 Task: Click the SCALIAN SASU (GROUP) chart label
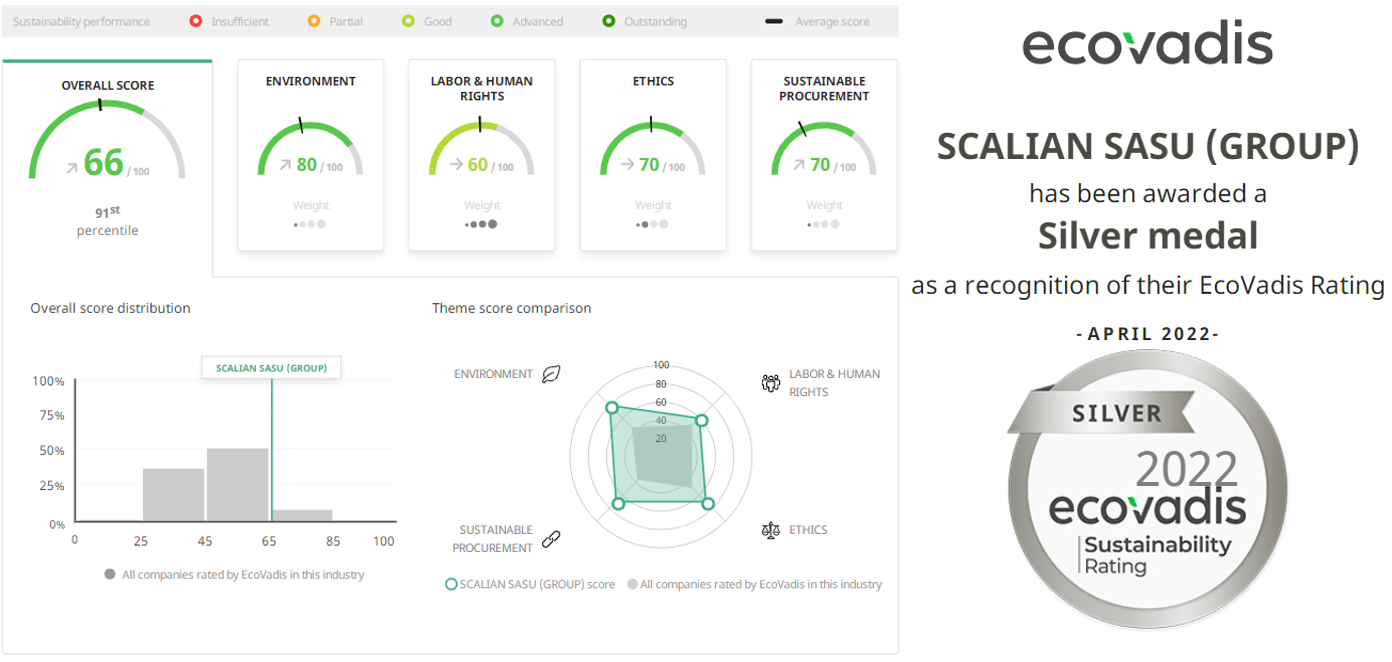pos(271,368)
